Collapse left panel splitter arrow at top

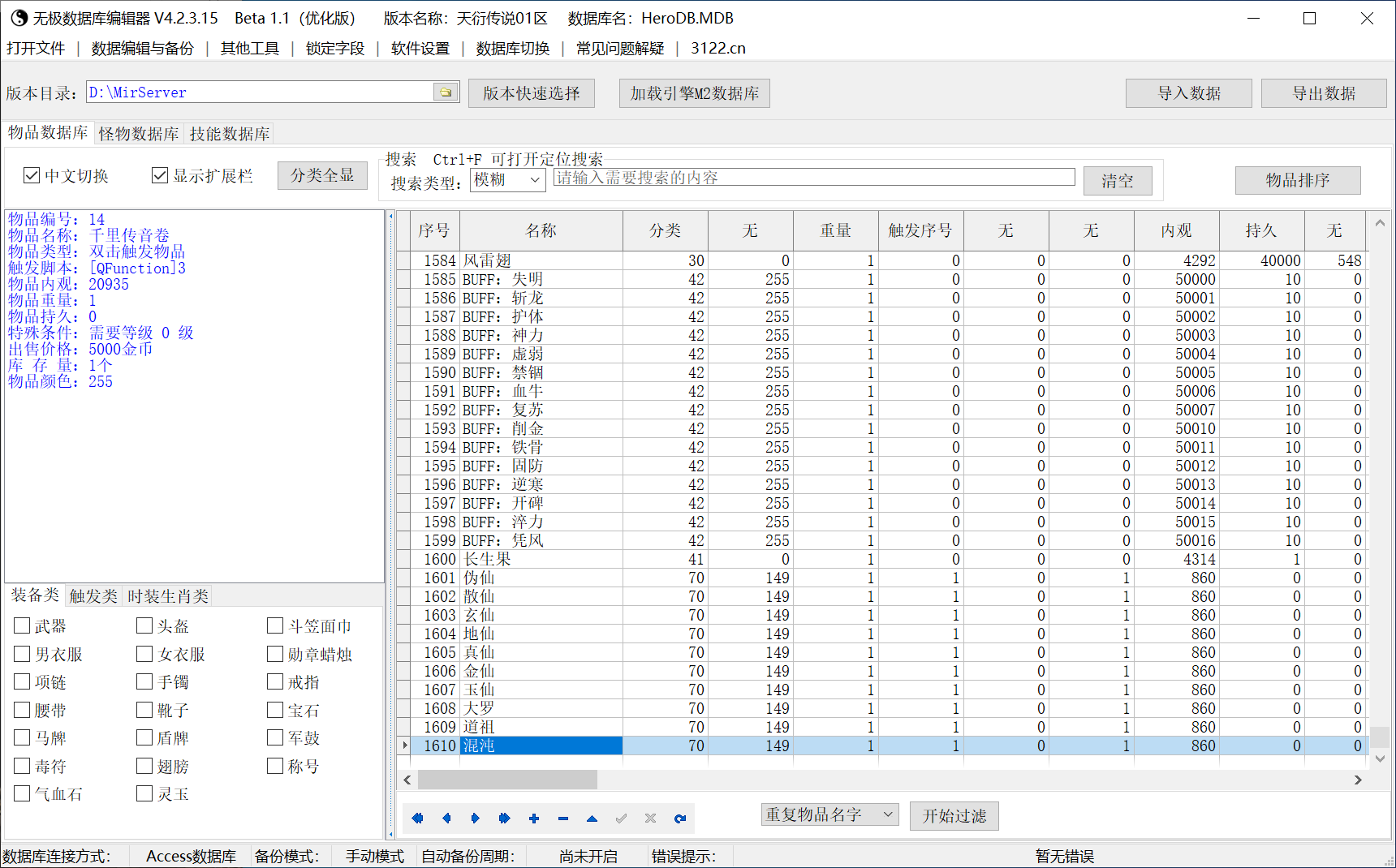coord(390,217)
